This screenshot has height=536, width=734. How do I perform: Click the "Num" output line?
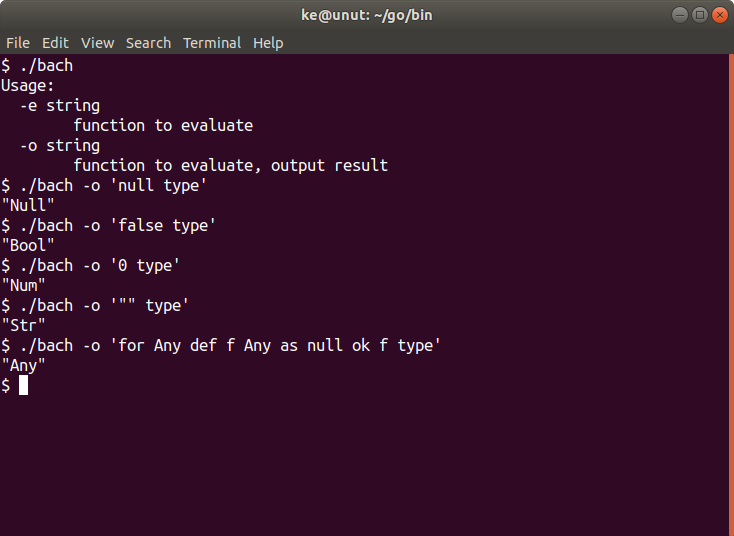(24, 285)
